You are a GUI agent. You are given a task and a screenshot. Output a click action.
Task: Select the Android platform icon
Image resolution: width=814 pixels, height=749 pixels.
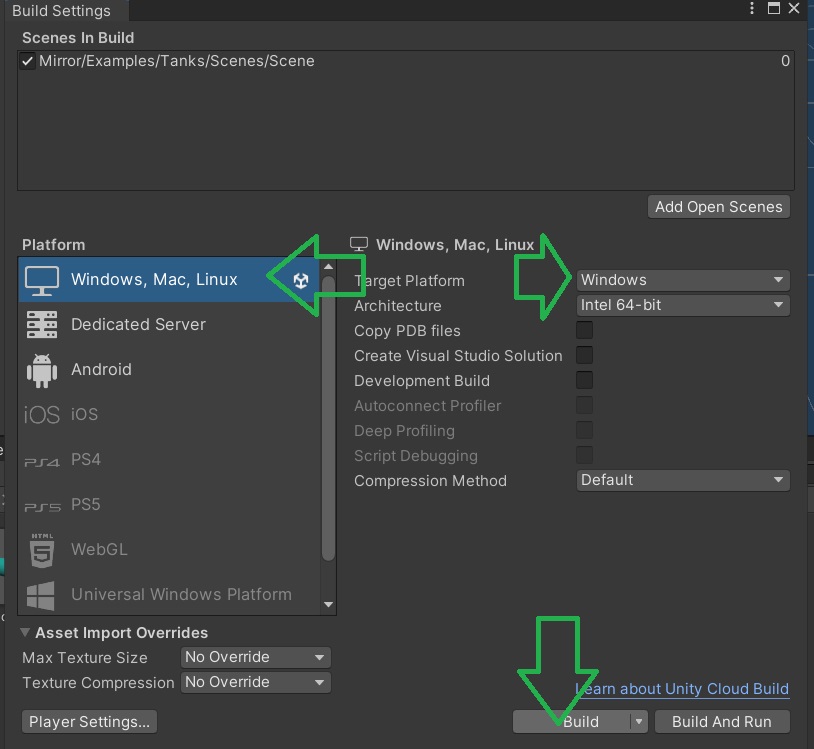(x=41, y=369)
